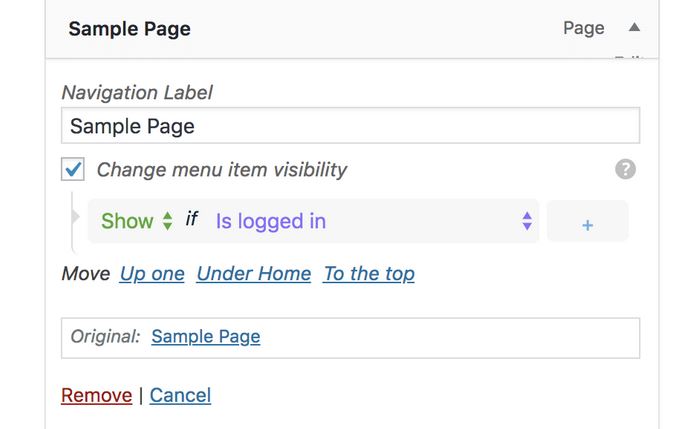Uncheck Change menu item visibility checkbox
This screenshot has height=429, width=677.
tap(73, 169)
